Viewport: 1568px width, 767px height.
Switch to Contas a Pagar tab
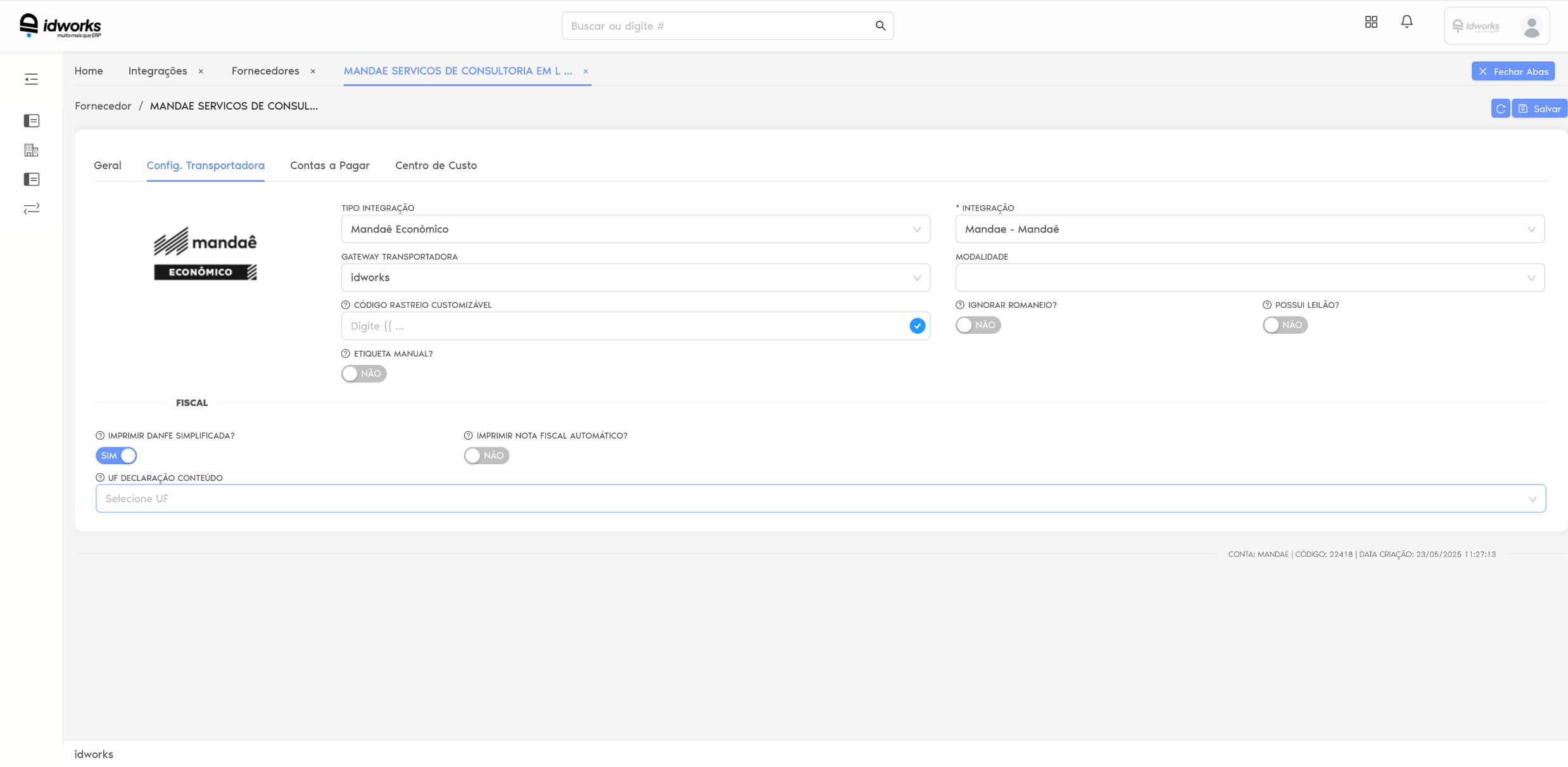click(329, 165)
